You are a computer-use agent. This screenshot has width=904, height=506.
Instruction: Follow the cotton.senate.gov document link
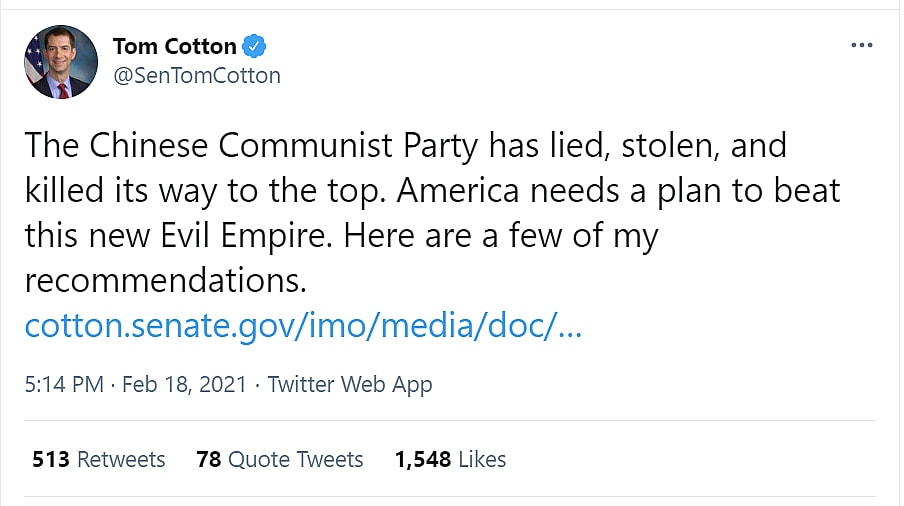pos(303,326)
